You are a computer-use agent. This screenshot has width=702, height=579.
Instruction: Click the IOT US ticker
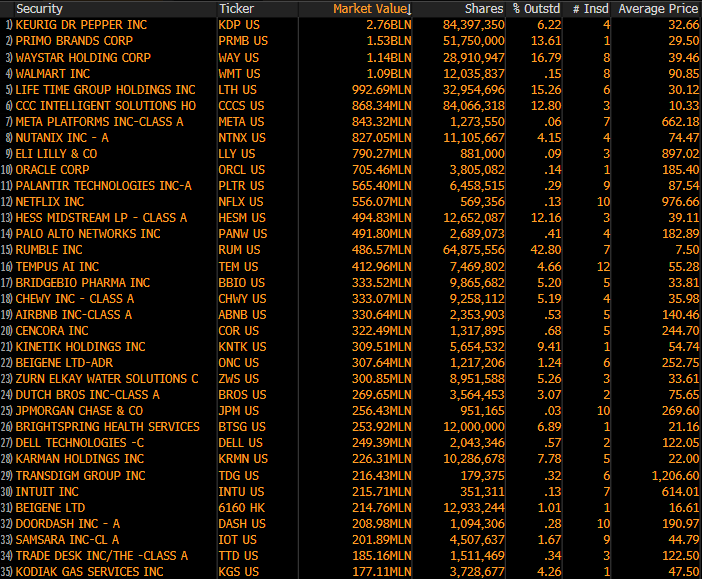coord(238,540)
